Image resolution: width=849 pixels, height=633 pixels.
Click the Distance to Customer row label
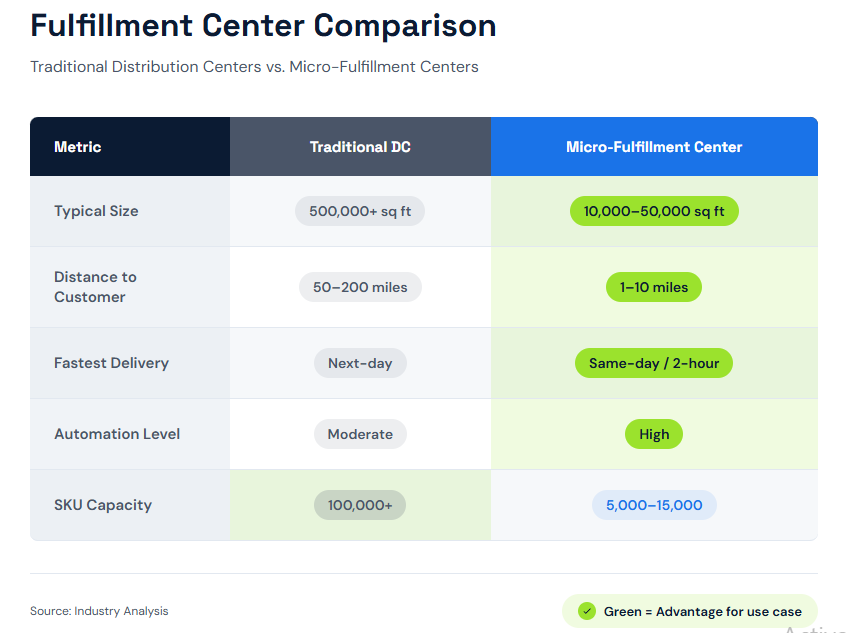(x=95, y=287)
